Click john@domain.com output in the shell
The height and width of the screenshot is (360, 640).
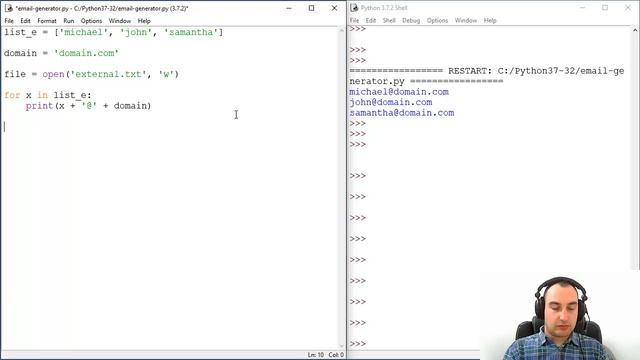coord(391,102)
